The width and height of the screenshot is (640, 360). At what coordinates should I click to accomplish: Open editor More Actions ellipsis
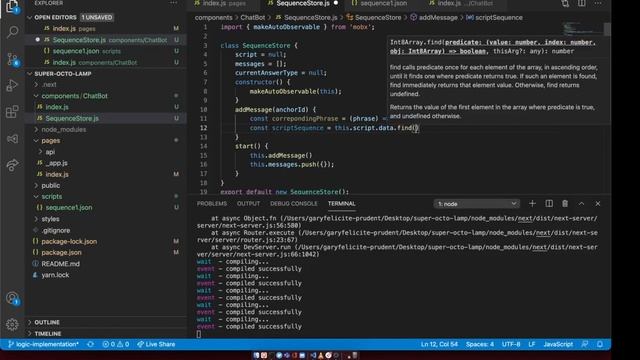point(598,3)
